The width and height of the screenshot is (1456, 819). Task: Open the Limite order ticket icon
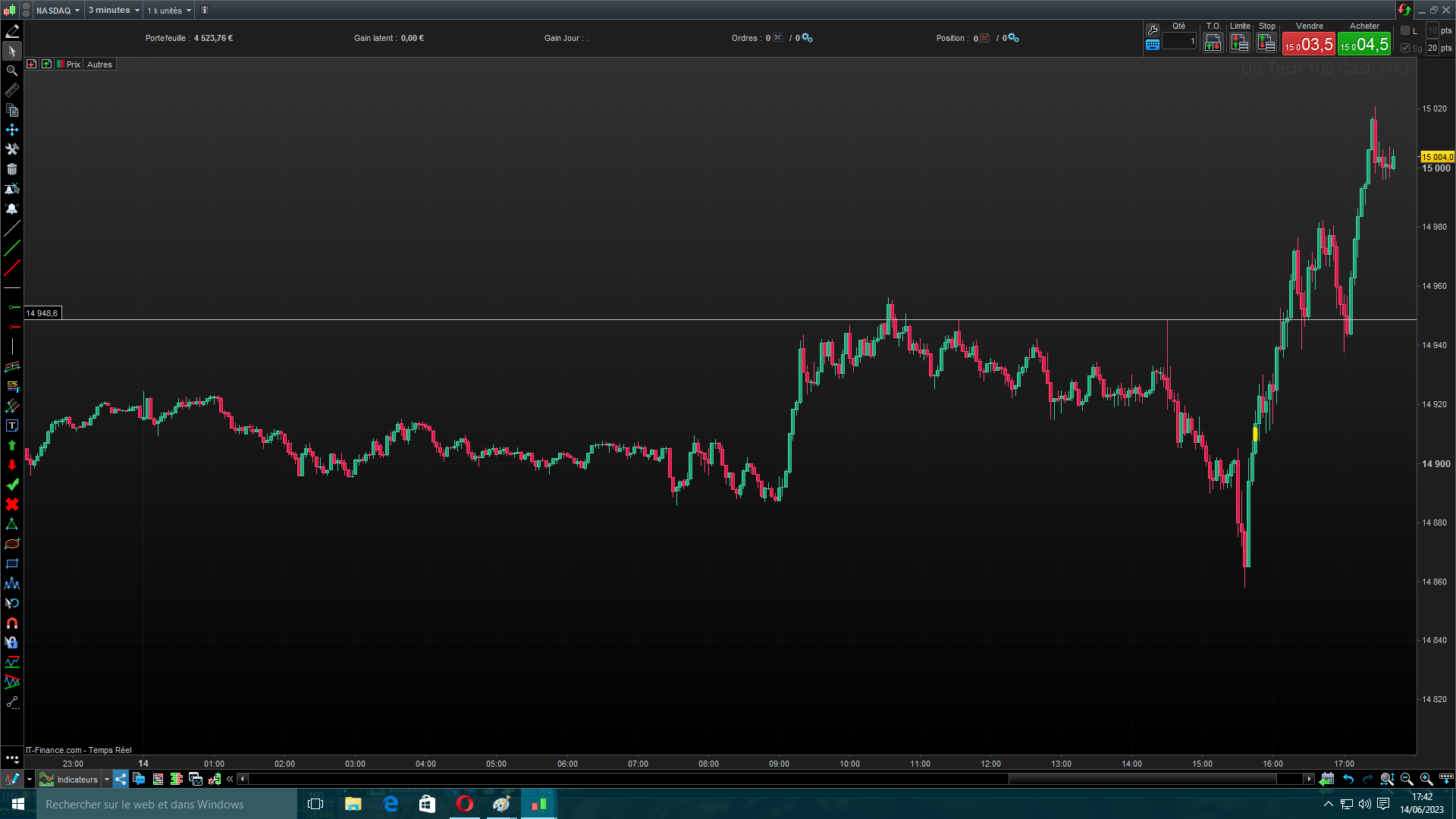coord(1240,43)
